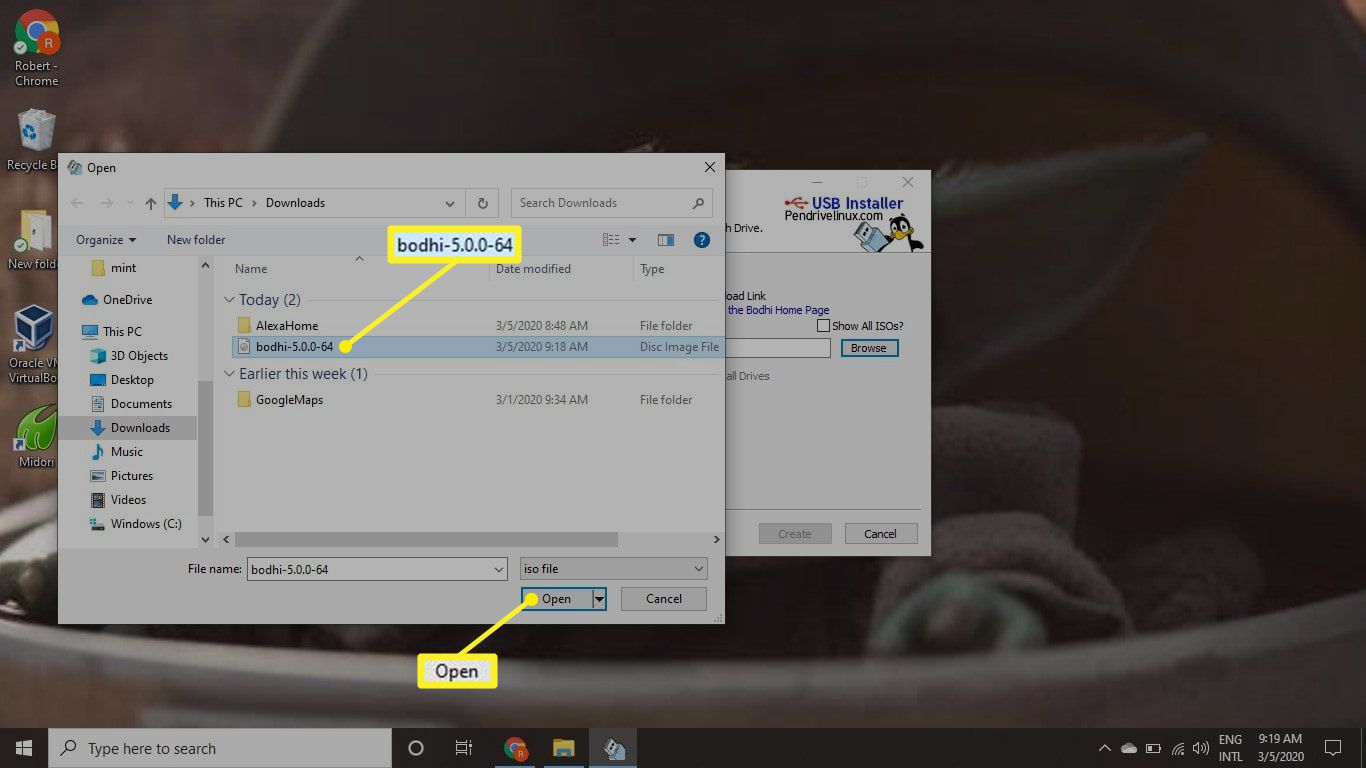Viewport: 1366px width, 768px height.
Task: Click the search magnifier in Search Downloads
Action: pos(698,203)
